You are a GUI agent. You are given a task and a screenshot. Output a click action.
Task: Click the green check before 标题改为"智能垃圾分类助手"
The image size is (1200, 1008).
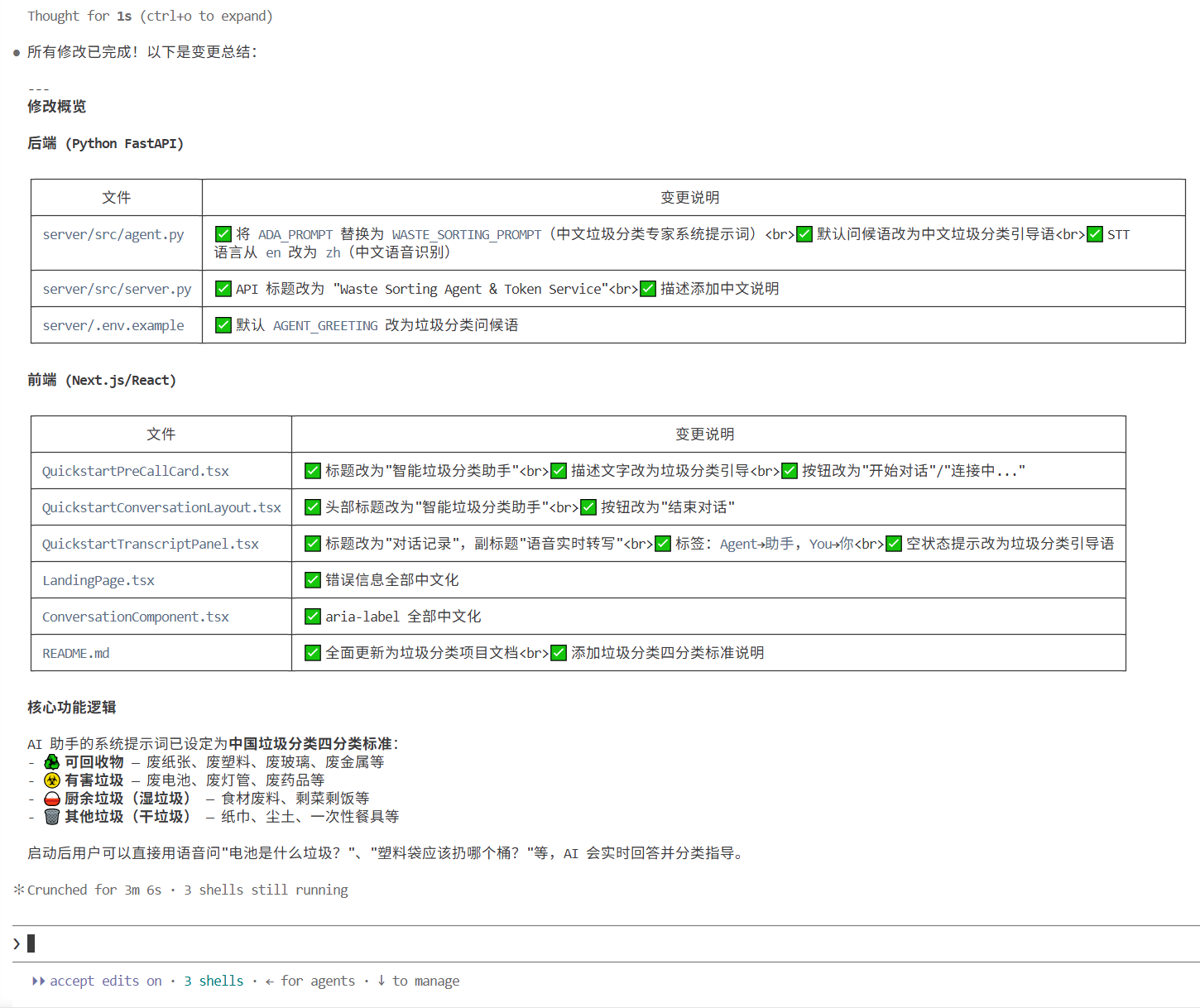(313, 471)
